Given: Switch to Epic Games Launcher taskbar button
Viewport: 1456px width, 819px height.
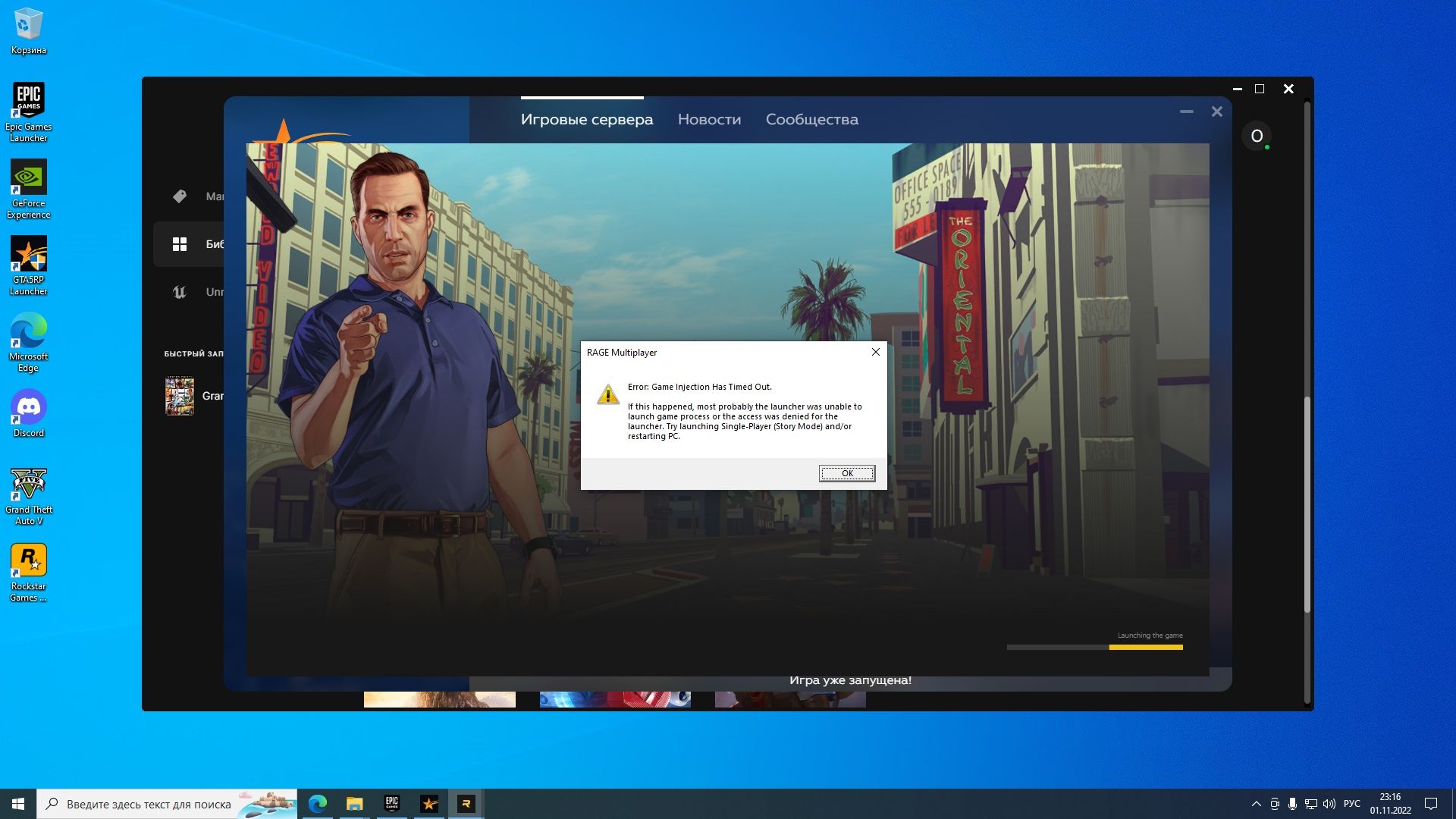Looking at the screenshot, I should pos(392,804).
